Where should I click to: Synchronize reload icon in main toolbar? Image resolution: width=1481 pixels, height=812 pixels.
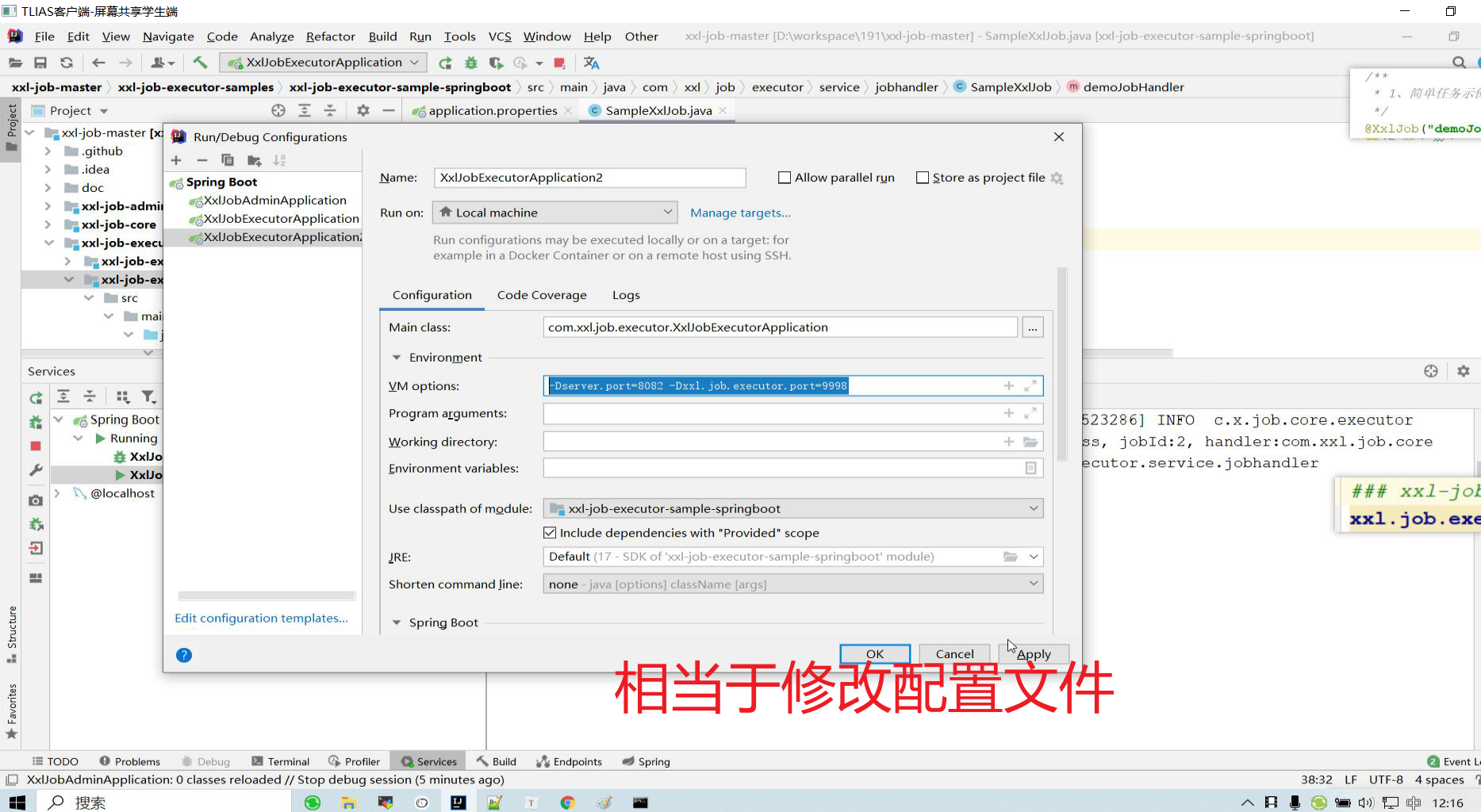pos(67,63)
